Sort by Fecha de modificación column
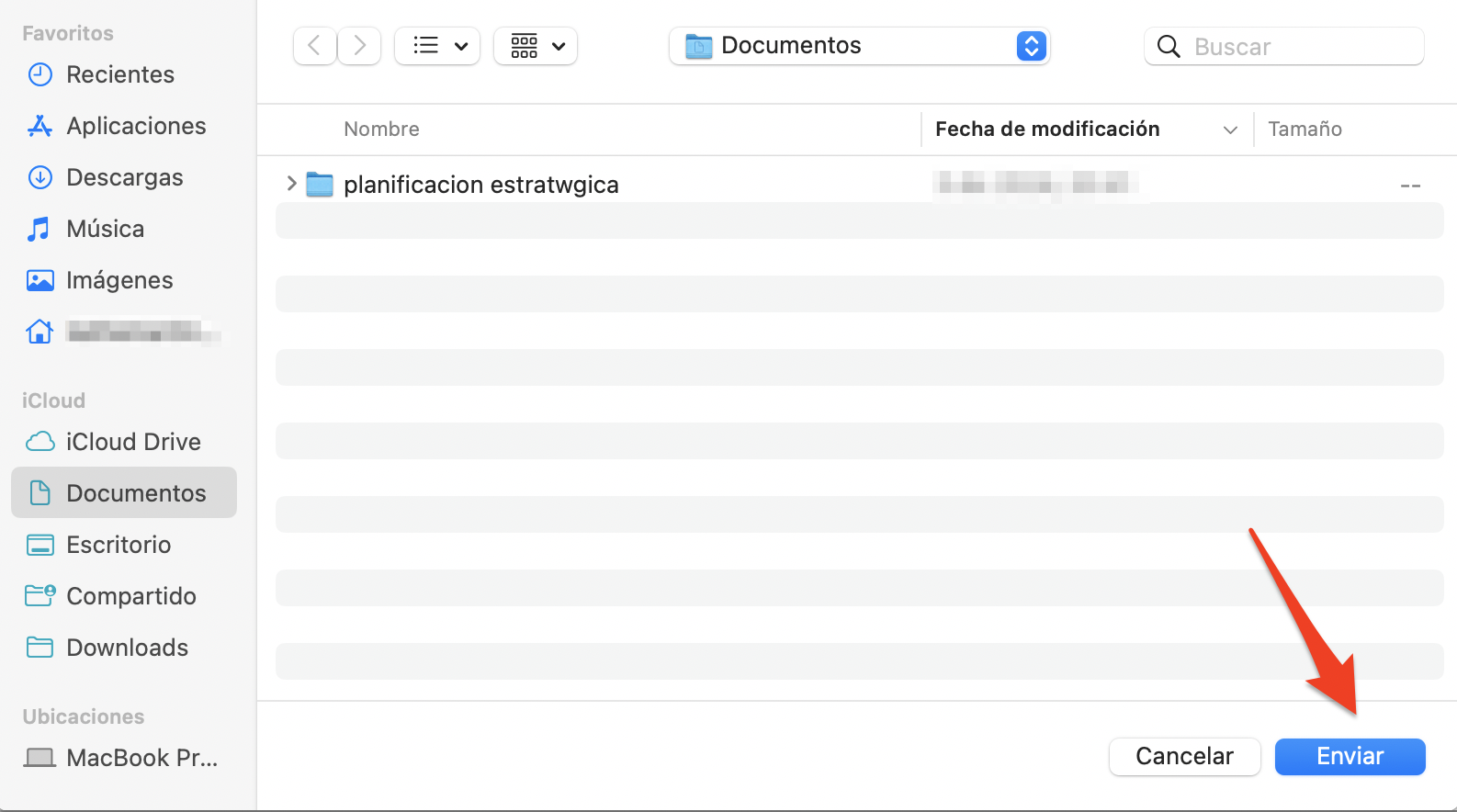This screenshot has height=812, width=1457. [1047, 130]
